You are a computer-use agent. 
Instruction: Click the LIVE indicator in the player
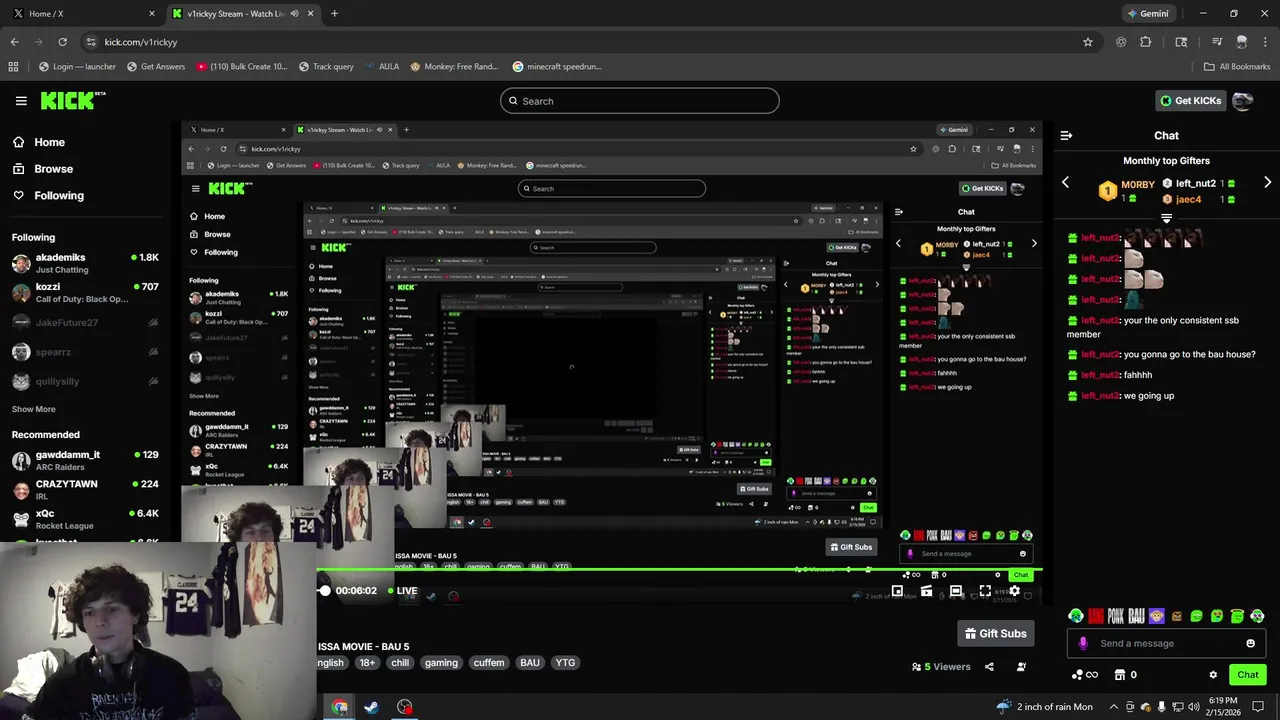[403, 591]
